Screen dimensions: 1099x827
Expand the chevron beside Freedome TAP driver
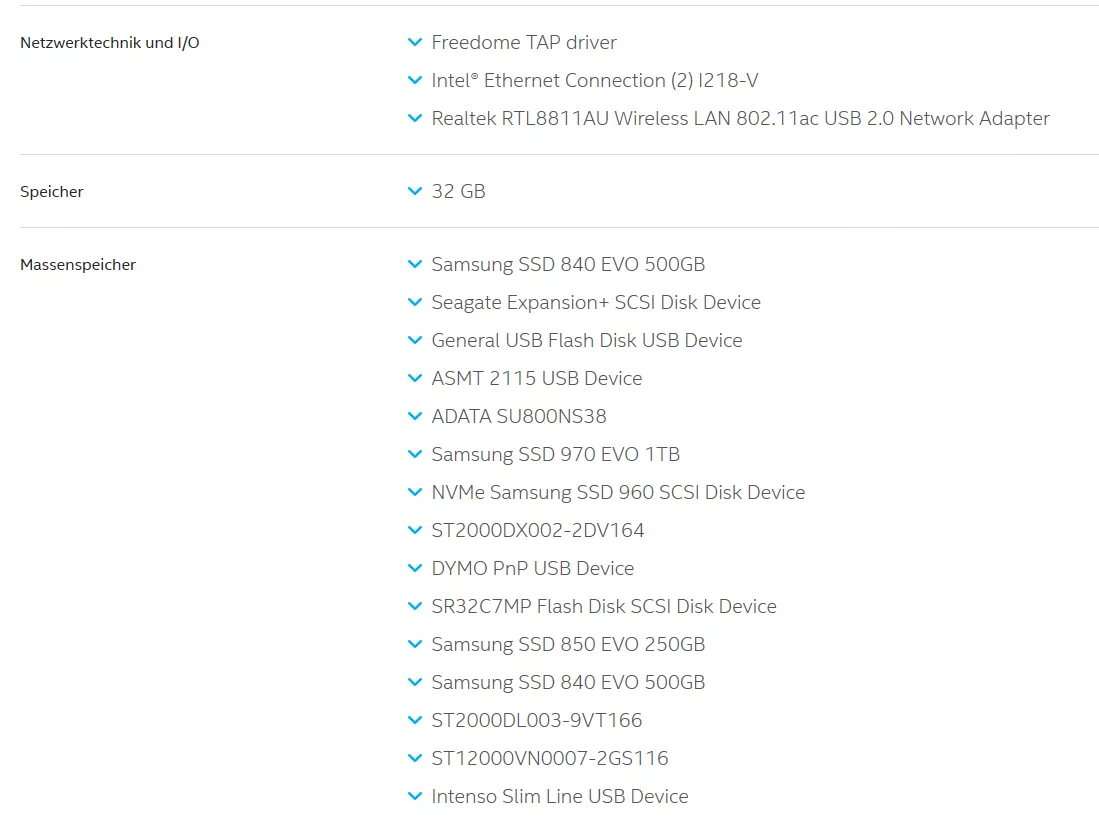tap(415, 43)
